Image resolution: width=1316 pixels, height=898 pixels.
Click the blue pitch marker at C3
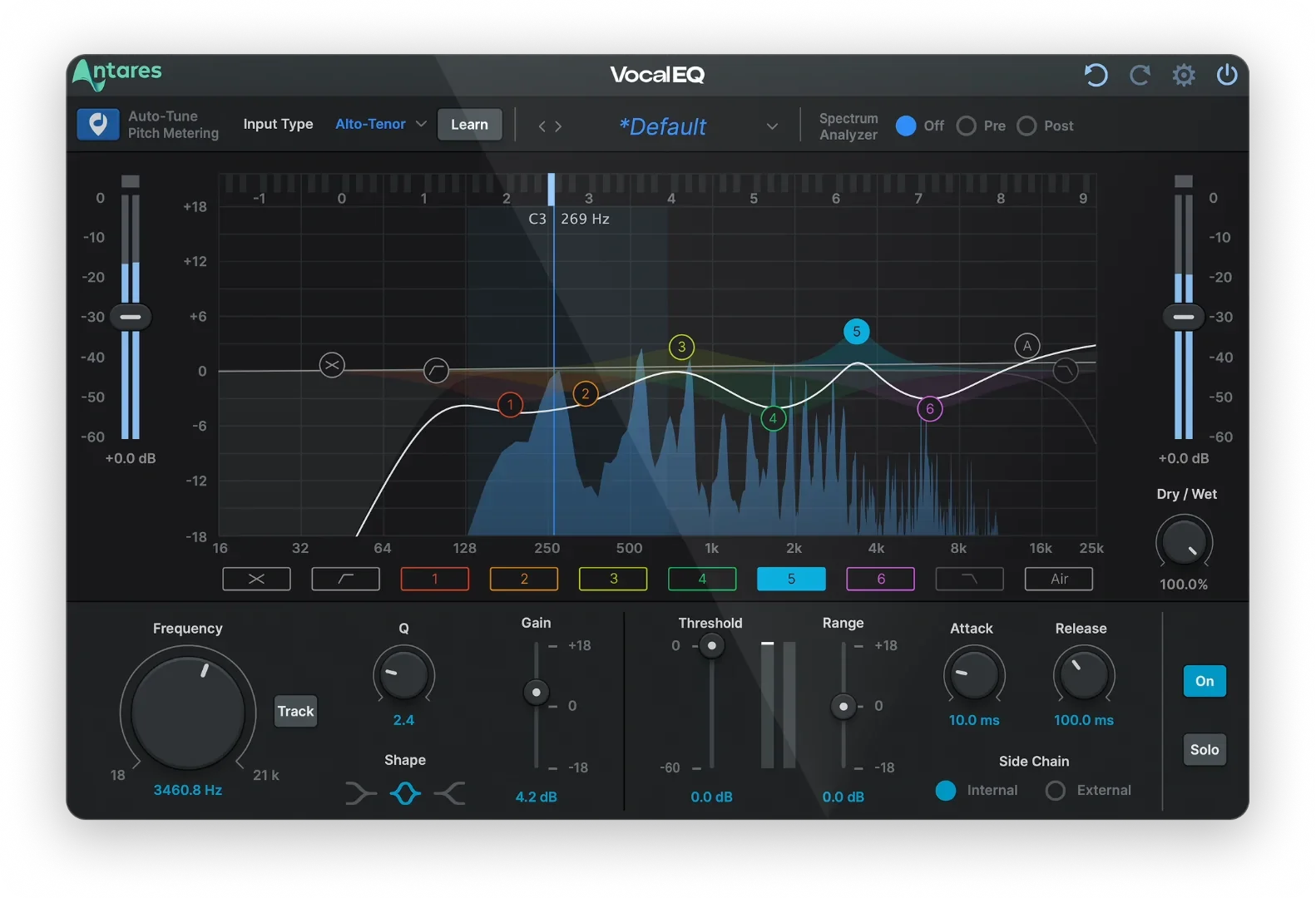pyautogui.click(x=551, y=190)
